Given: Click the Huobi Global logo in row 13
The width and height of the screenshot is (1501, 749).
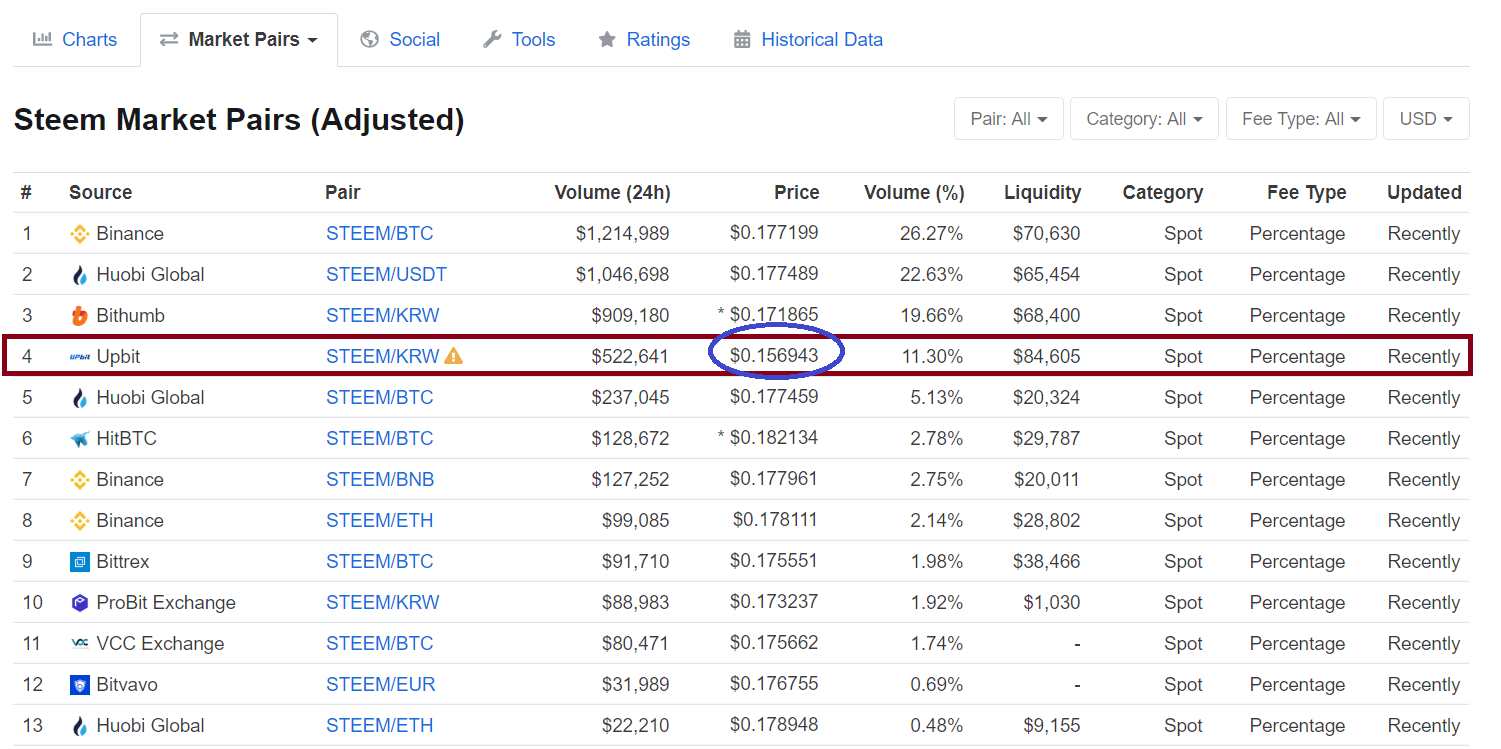Looking at the screenshot, I should pyautogui.click(x=80, y=726).
